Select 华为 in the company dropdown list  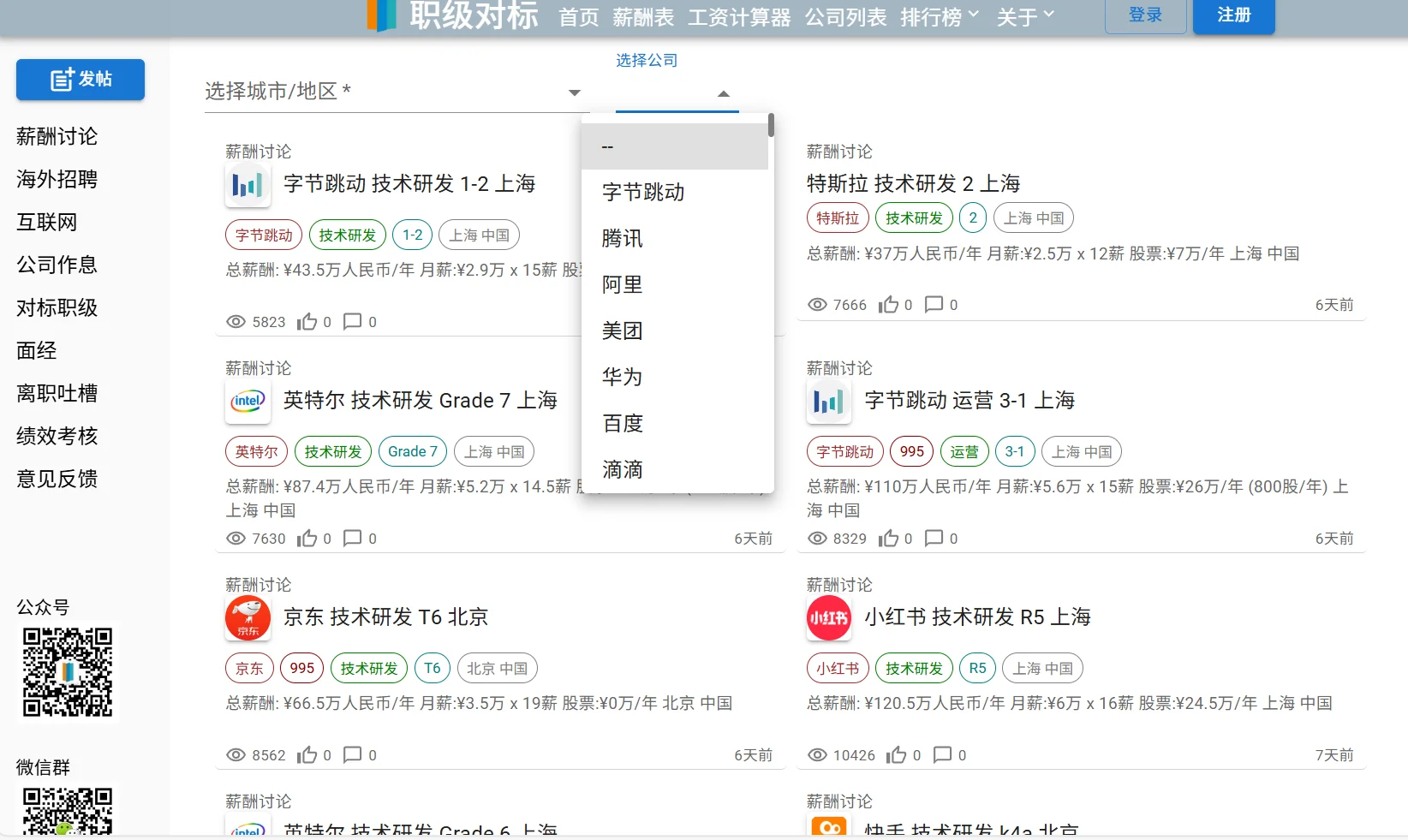[674, 378]
